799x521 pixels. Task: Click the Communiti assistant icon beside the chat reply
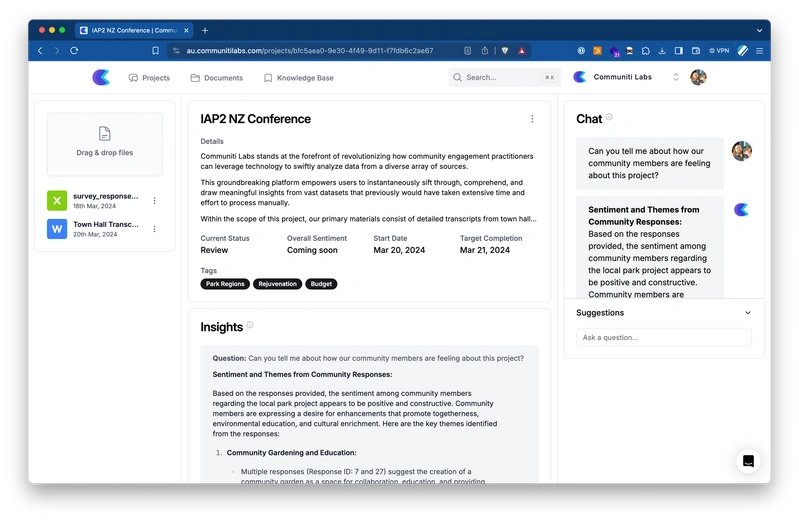[741, 210]
